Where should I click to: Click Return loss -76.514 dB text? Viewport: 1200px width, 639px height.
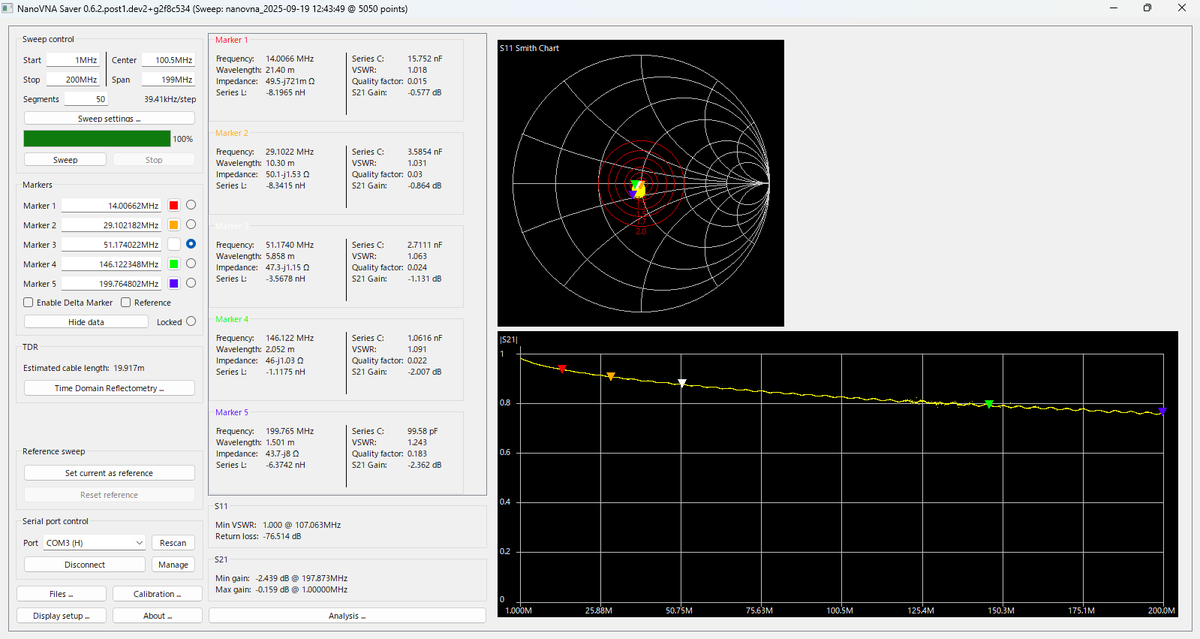click(259, 536)
